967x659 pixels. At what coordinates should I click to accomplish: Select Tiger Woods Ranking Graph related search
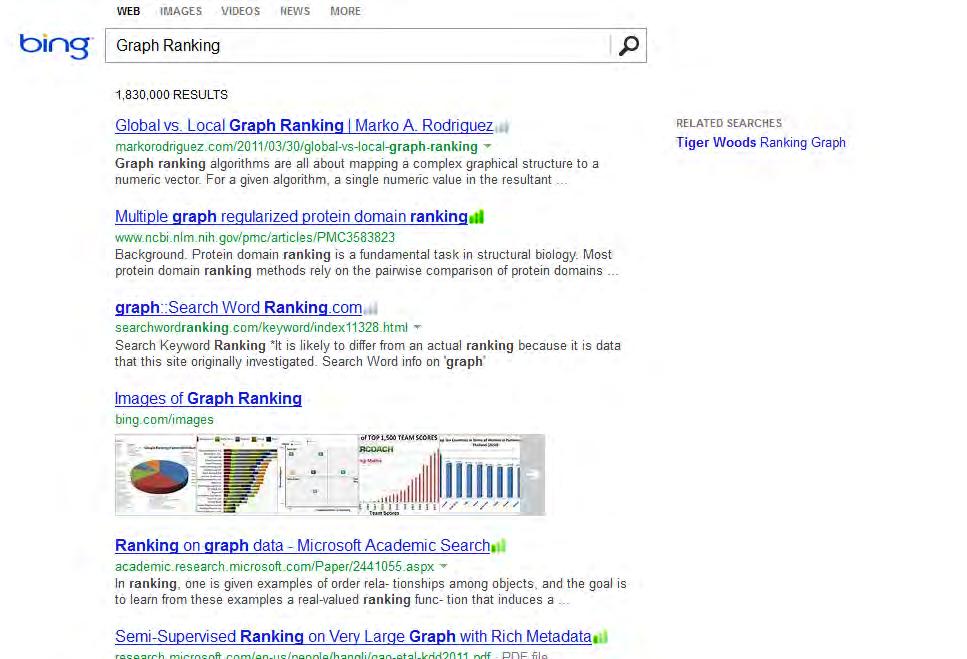(x=760, y=142)
